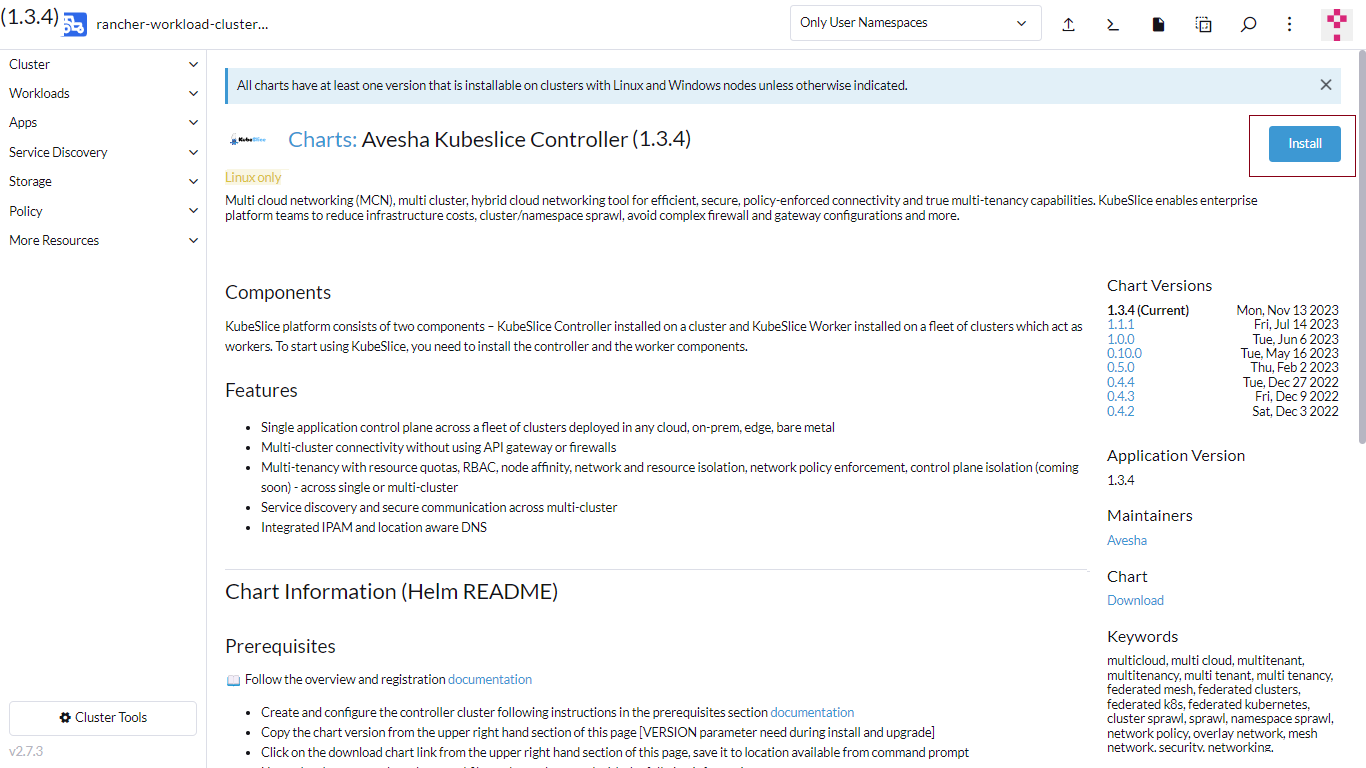
Task: Expand the Storage sidebar section
Action: coord(104,181)
